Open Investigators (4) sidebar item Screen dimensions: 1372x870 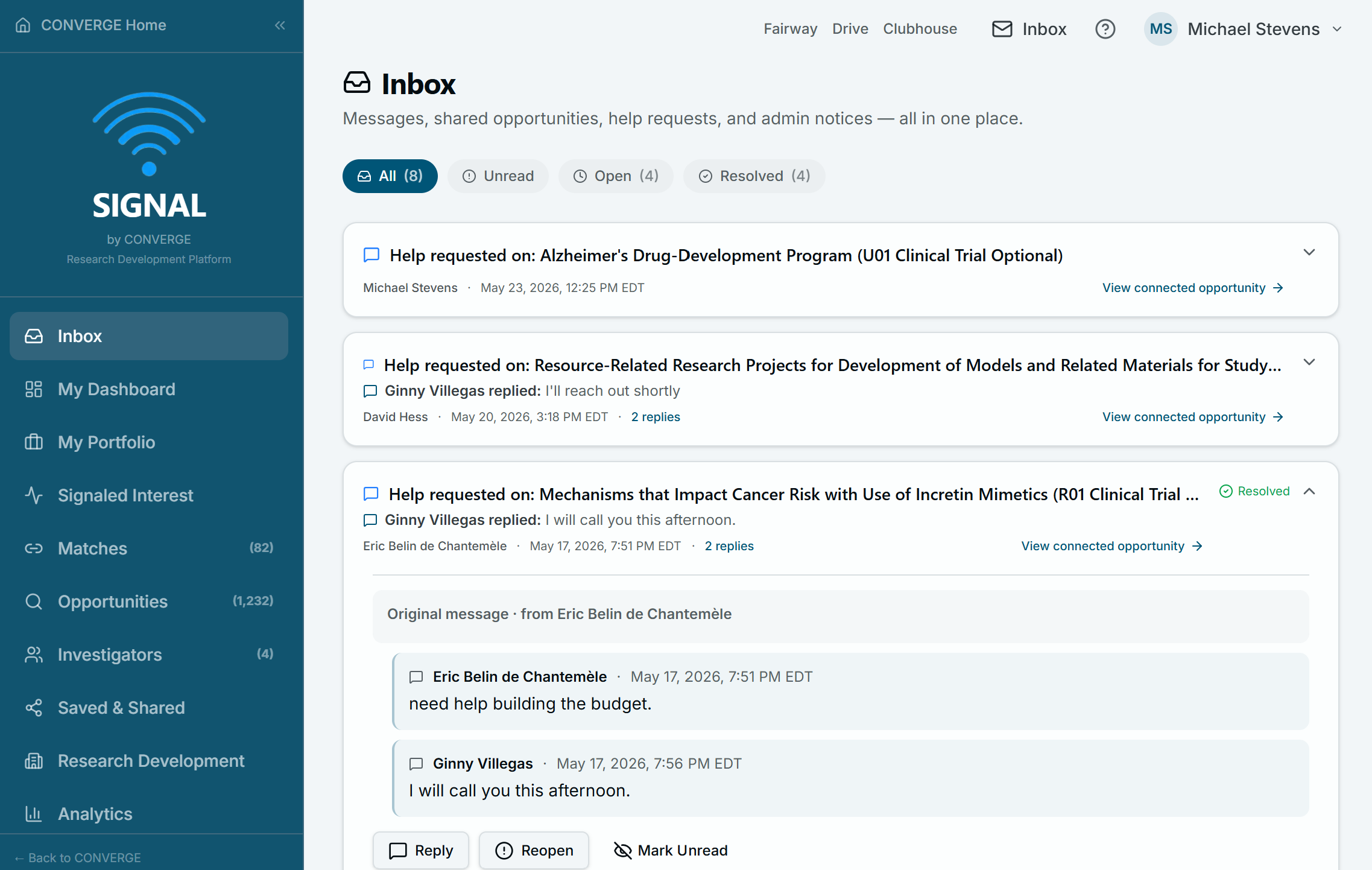click(149, 655)
